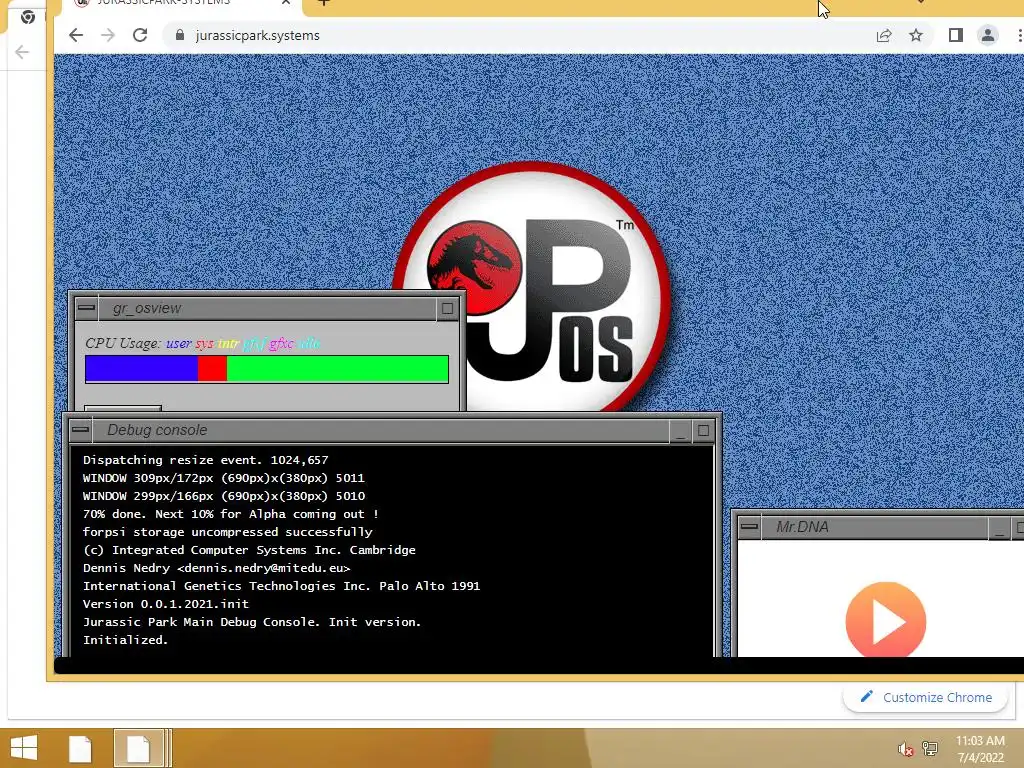This screenshot has height=768, width=1024.
Task: Open the taskbar clock showing 11:03 AM
Action: [x=980, y=749]
